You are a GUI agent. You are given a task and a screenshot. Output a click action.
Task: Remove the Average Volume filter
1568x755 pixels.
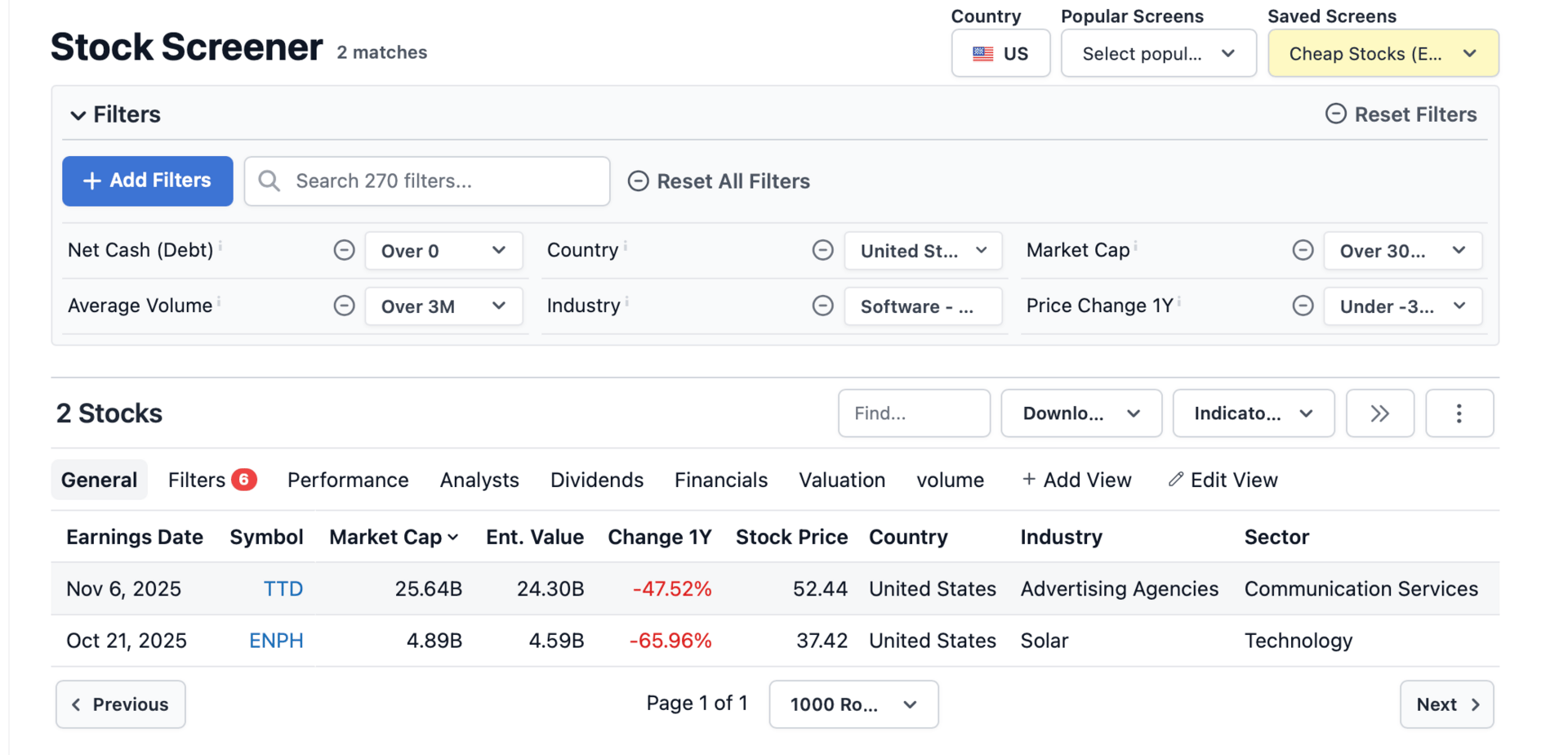tap(345, 306)
